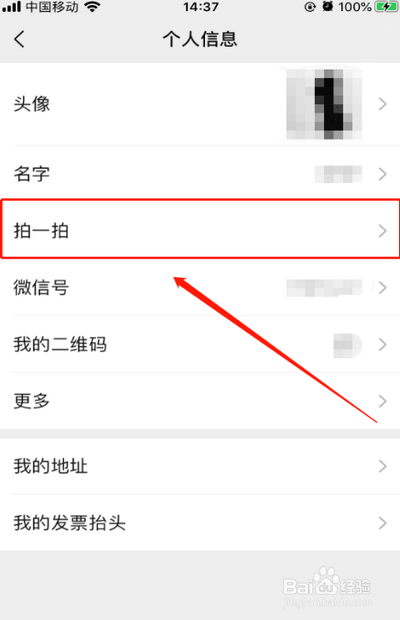Tap the battery charging icon
The height and width of the screenshot is (620, 400).
pyautogui.click(x=386, y=7)
